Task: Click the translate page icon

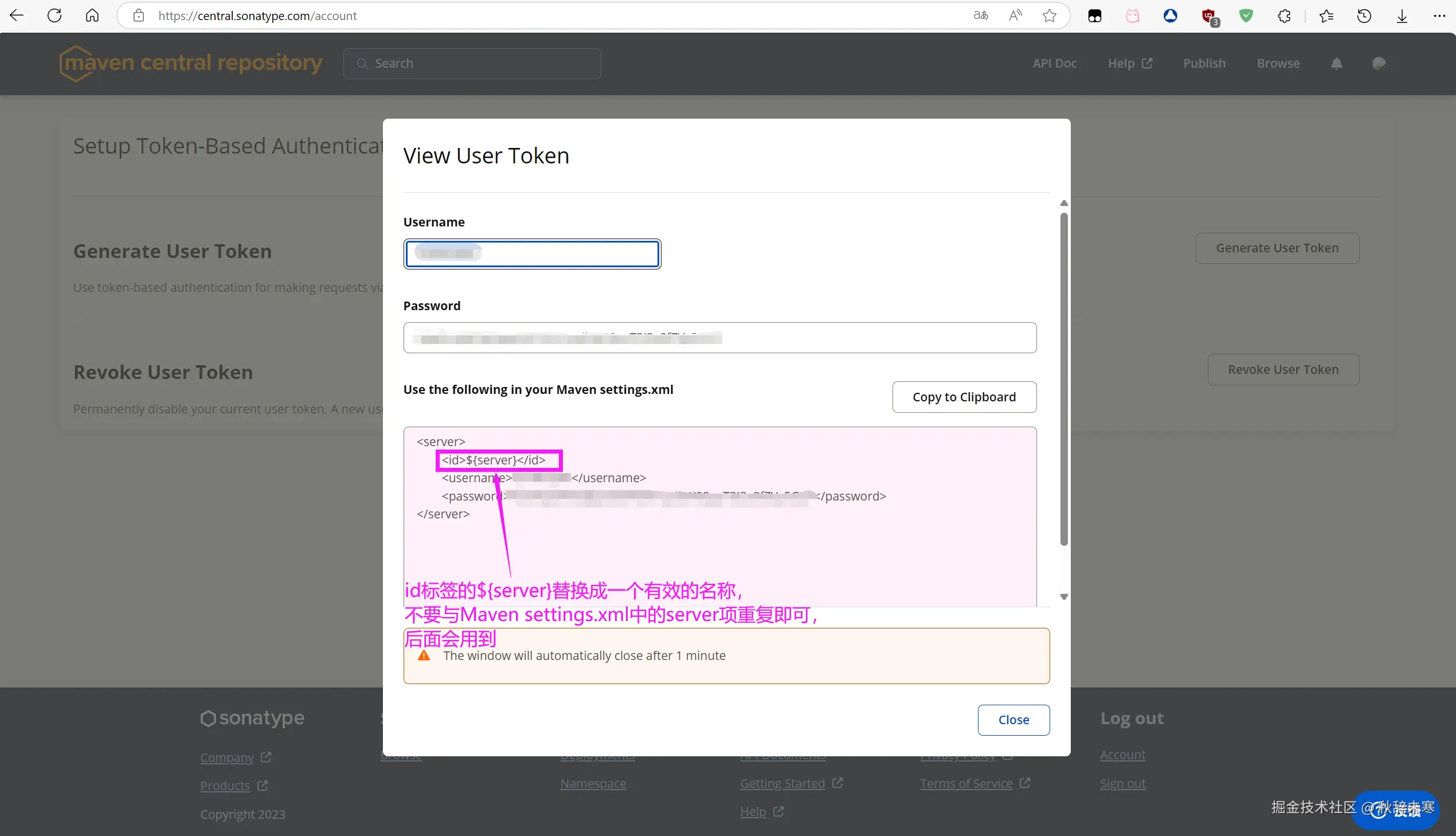Action: coord(981,15)
